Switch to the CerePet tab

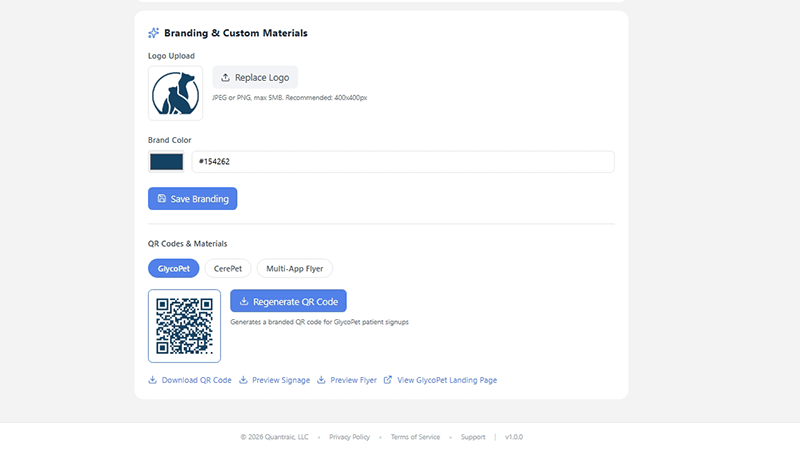228,268
